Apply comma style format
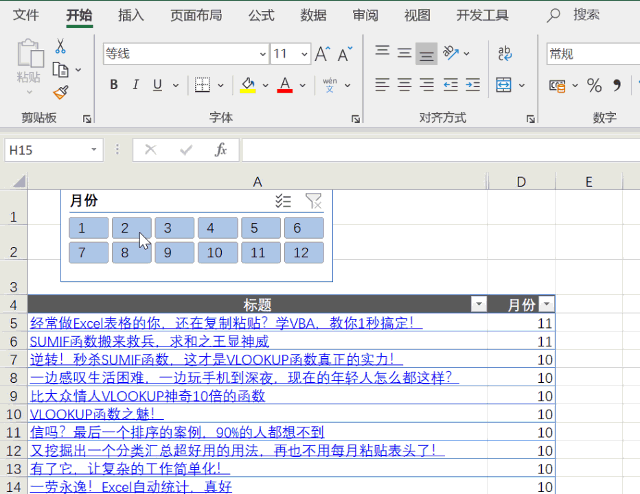This screenshot has height=494, width=640. coord(617,85)
